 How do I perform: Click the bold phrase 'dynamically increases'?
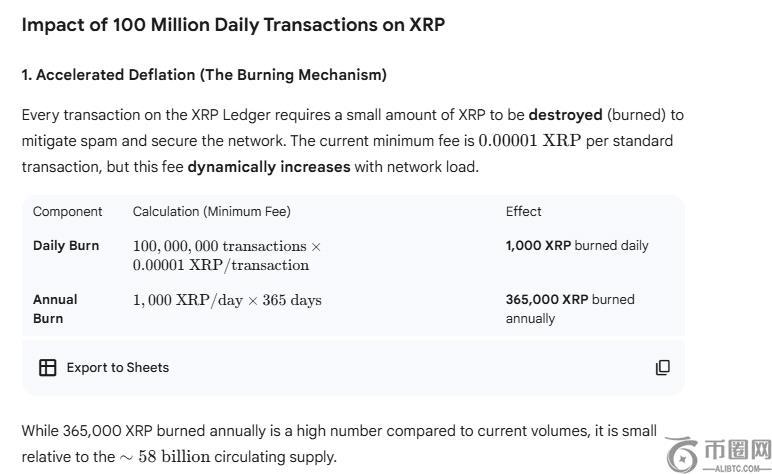[x=269, y=167]
